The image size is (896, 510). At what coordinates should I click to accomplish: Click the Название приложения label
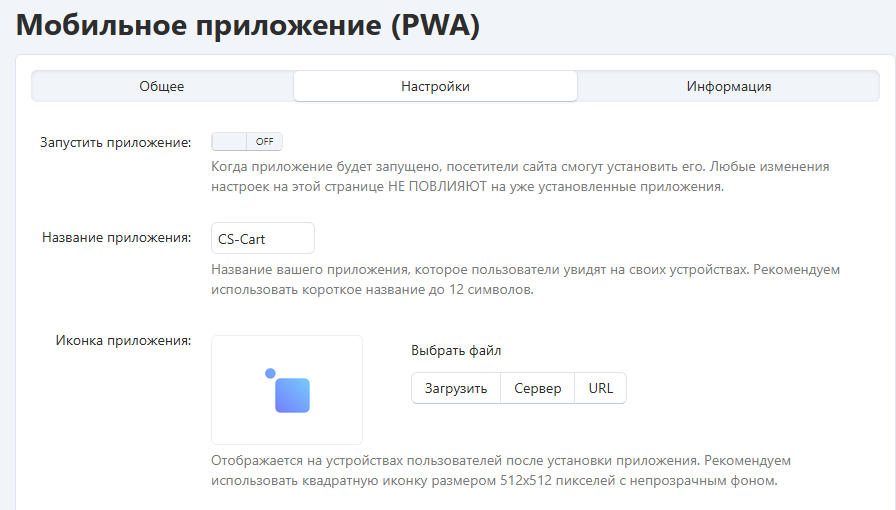coord(116,238)
